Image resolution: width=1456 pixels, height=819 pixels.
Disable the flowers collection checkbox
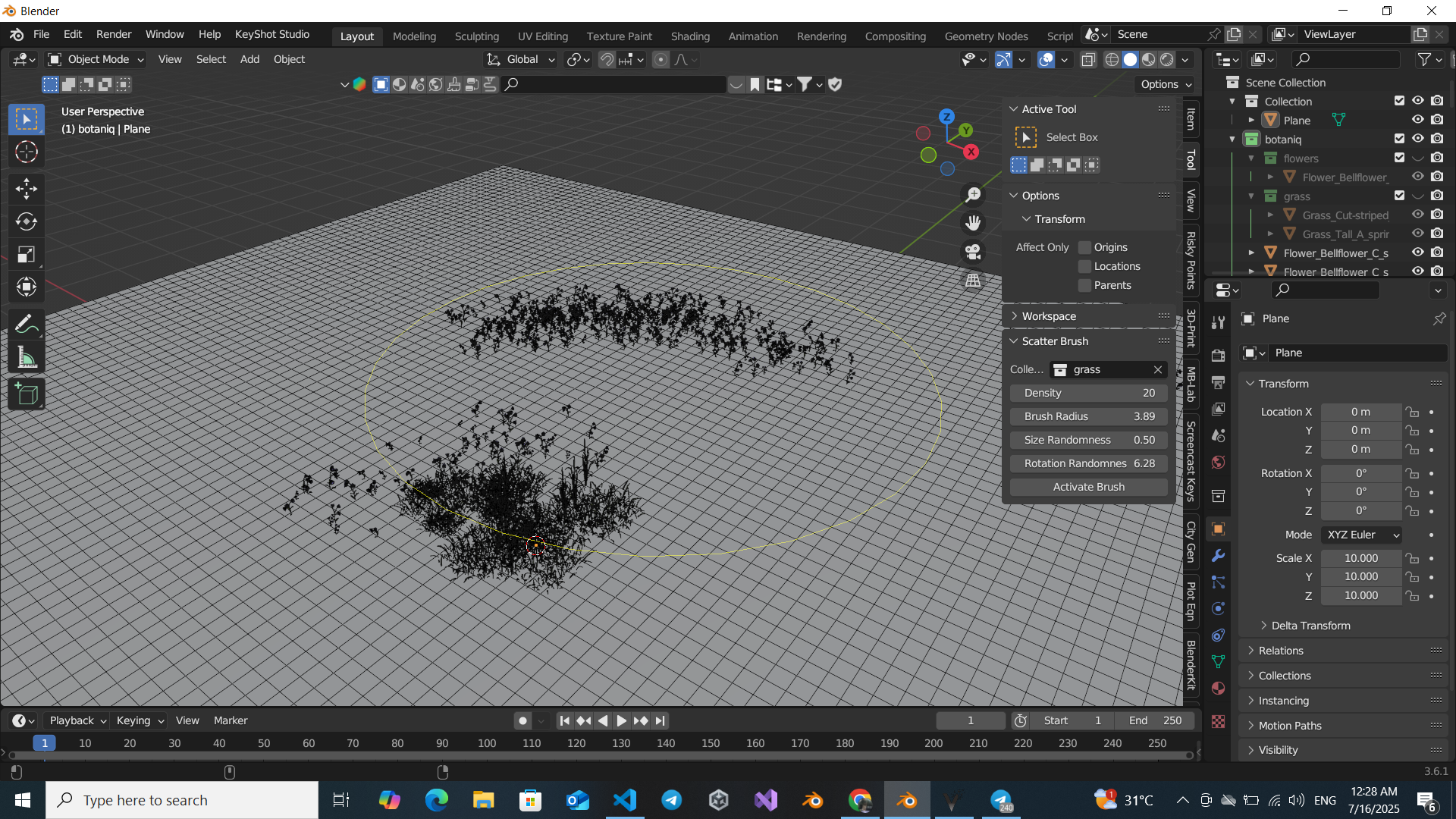coord(1400,158)
